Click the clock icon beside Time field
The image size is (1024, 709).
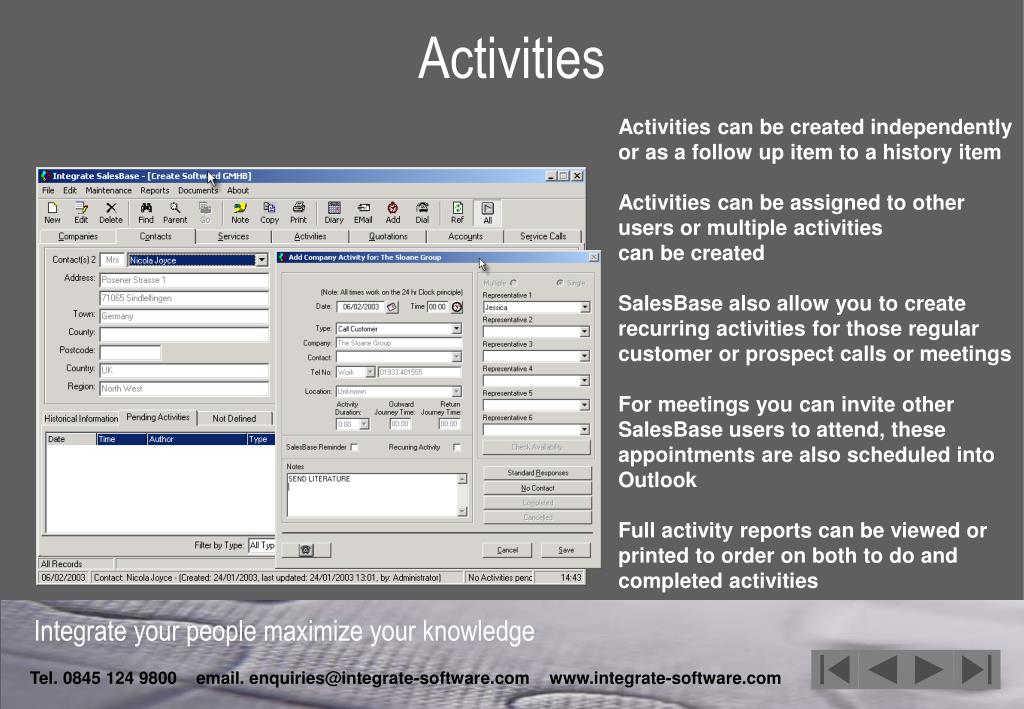457,307
